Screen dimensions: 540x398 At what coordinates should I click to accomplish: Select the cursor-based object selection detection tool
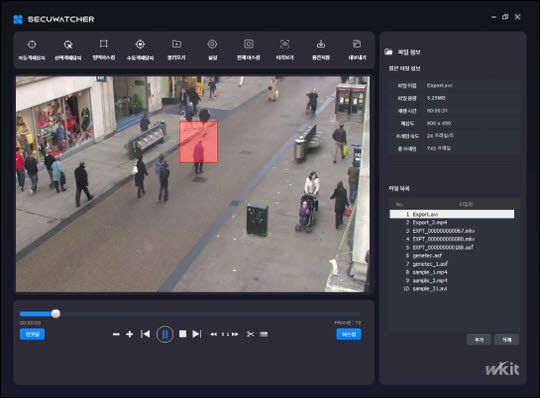pyautogui.click(x=68, y=44)
